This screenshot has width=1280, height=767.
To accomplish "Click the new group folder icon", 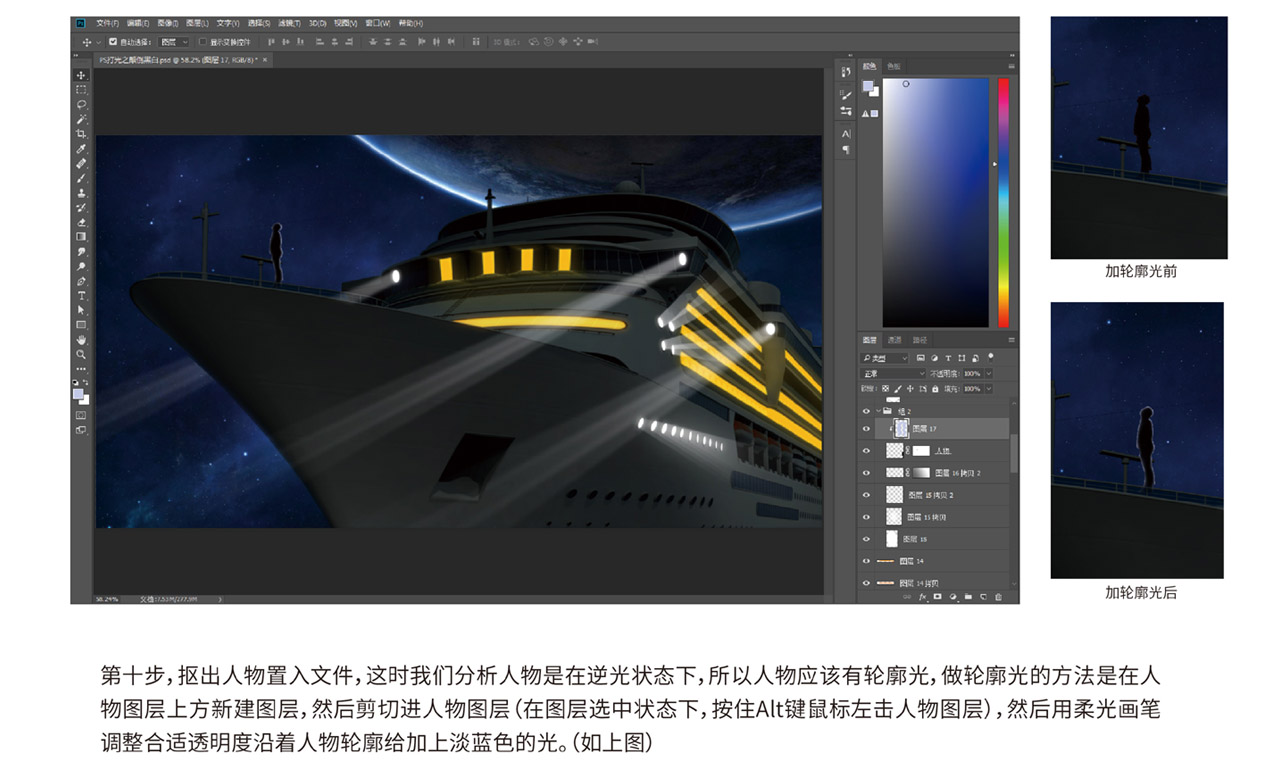I will [968, 596].
